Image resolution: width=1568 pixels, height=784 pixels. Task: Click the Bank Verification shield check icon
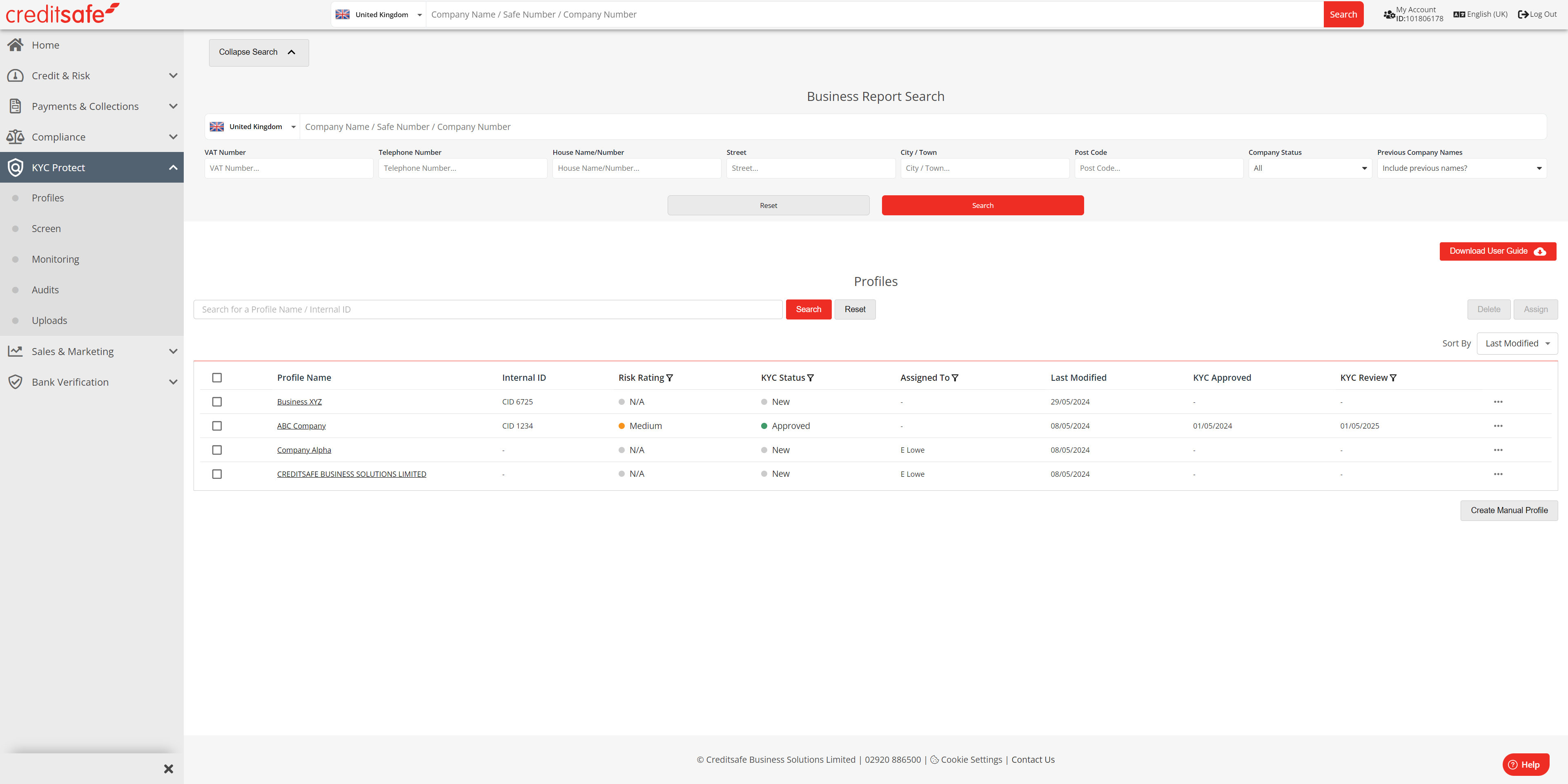coord(15,382)
